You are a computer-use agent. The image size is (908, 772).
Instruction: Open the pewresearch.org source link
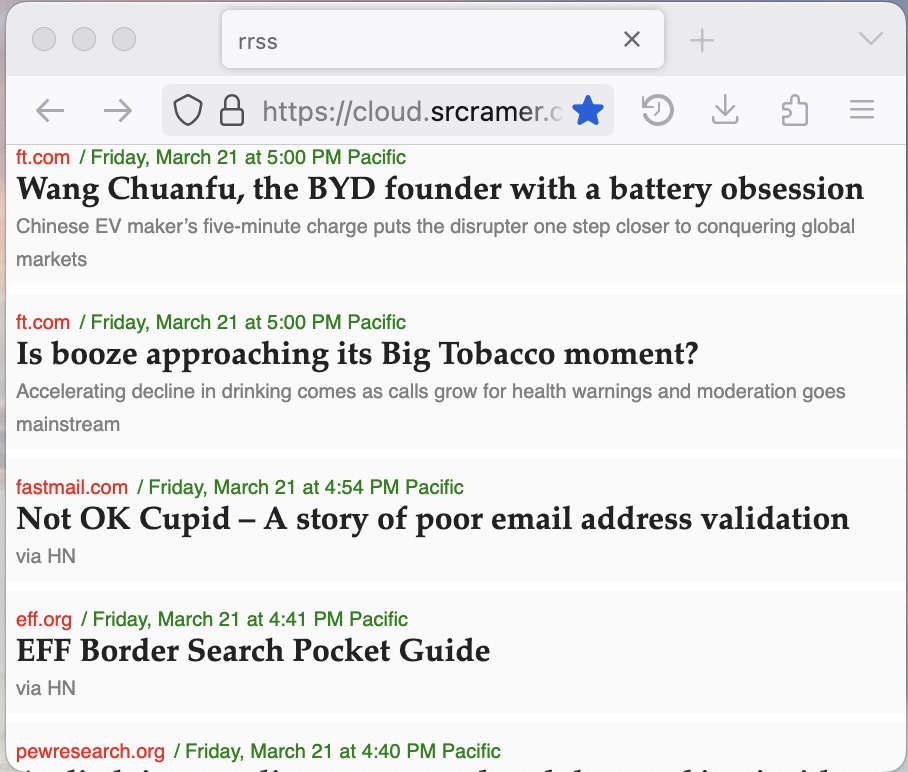(x=89, y=750)
